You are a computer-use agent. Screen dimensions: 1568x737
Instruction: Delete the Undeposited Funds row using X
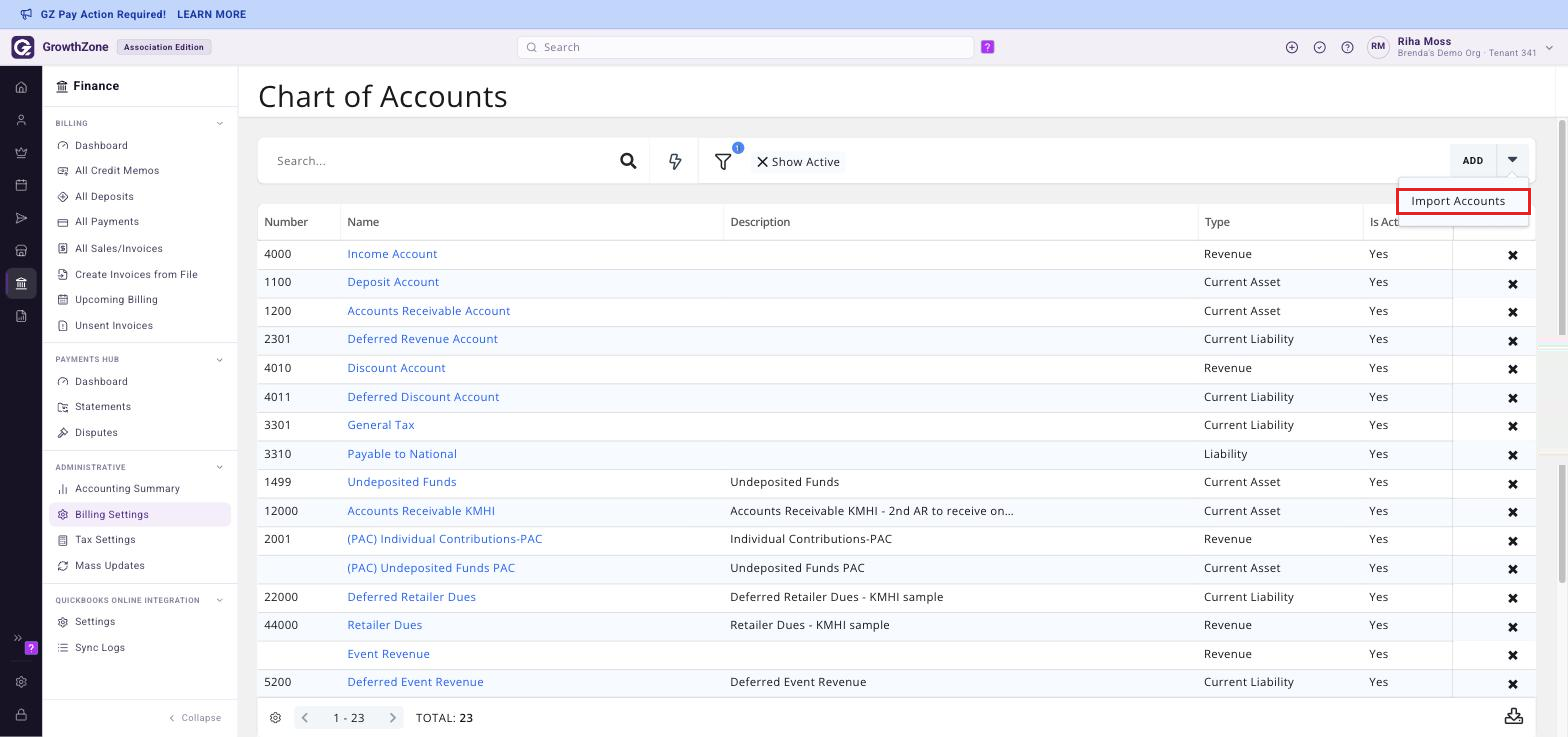pos(1513,483)
